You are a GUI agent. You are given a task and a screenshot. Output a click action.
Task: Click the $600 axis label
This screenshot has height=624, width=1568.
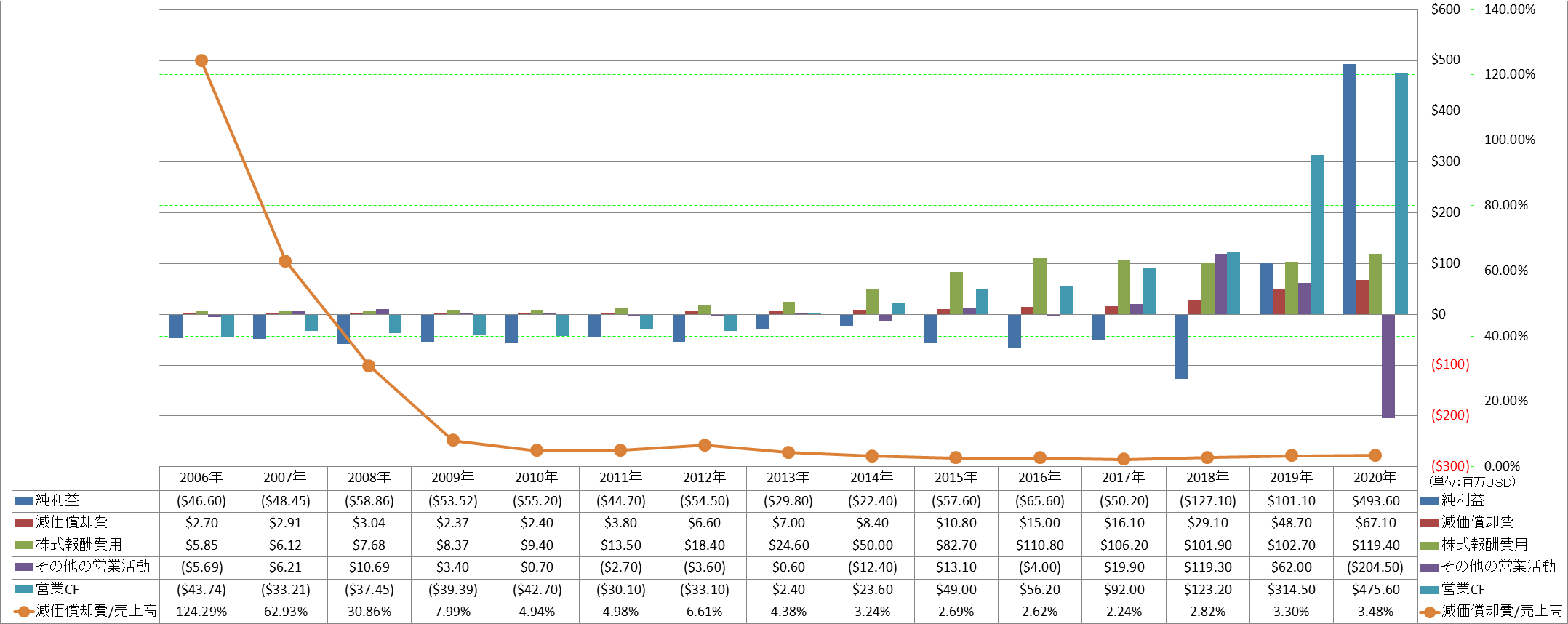[x=1445, y=9]
